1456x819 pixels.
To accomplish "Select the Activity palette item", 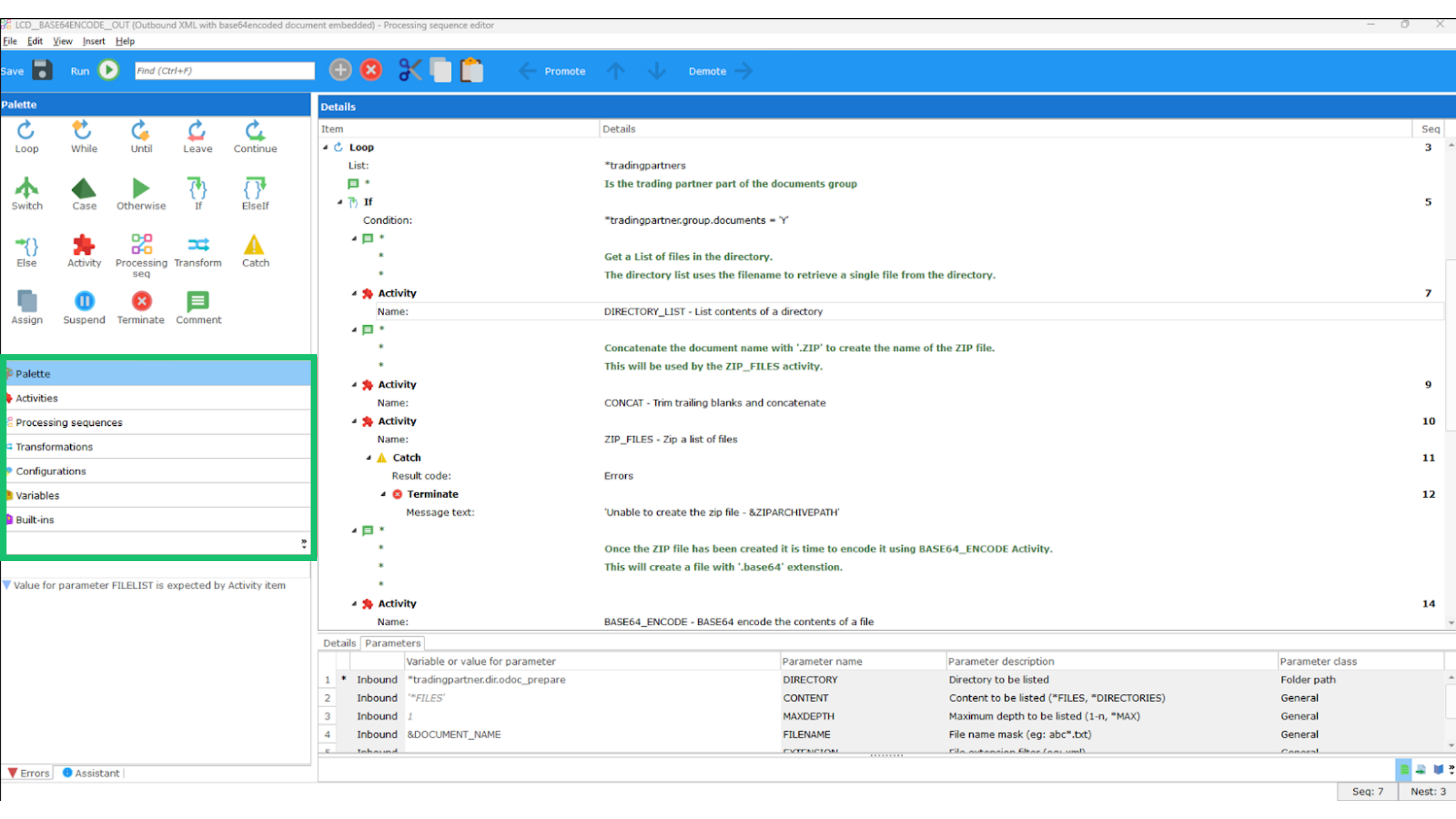I will pos(84,252).
